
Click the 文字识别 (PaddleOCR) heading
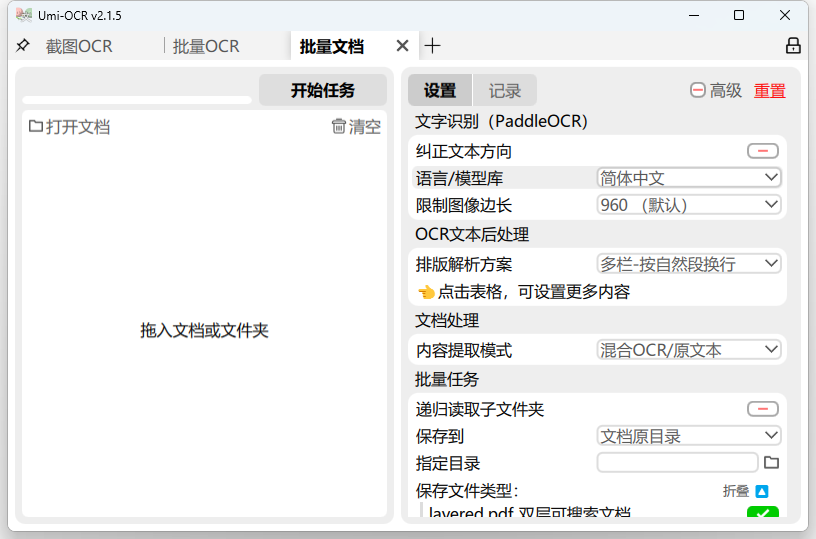tap(501, 121)
